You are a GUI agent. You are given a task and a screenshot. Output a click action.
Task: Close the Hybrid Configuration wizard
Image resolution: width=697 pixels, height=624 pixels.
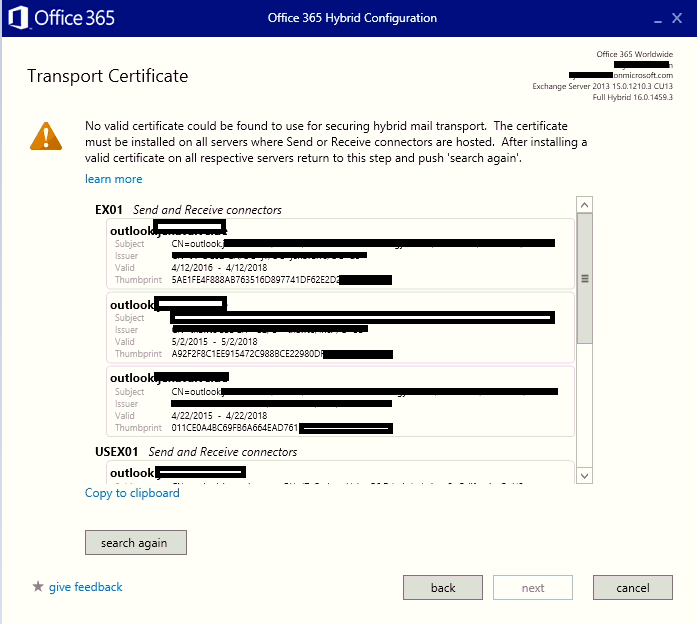click(x=677, y=18)
